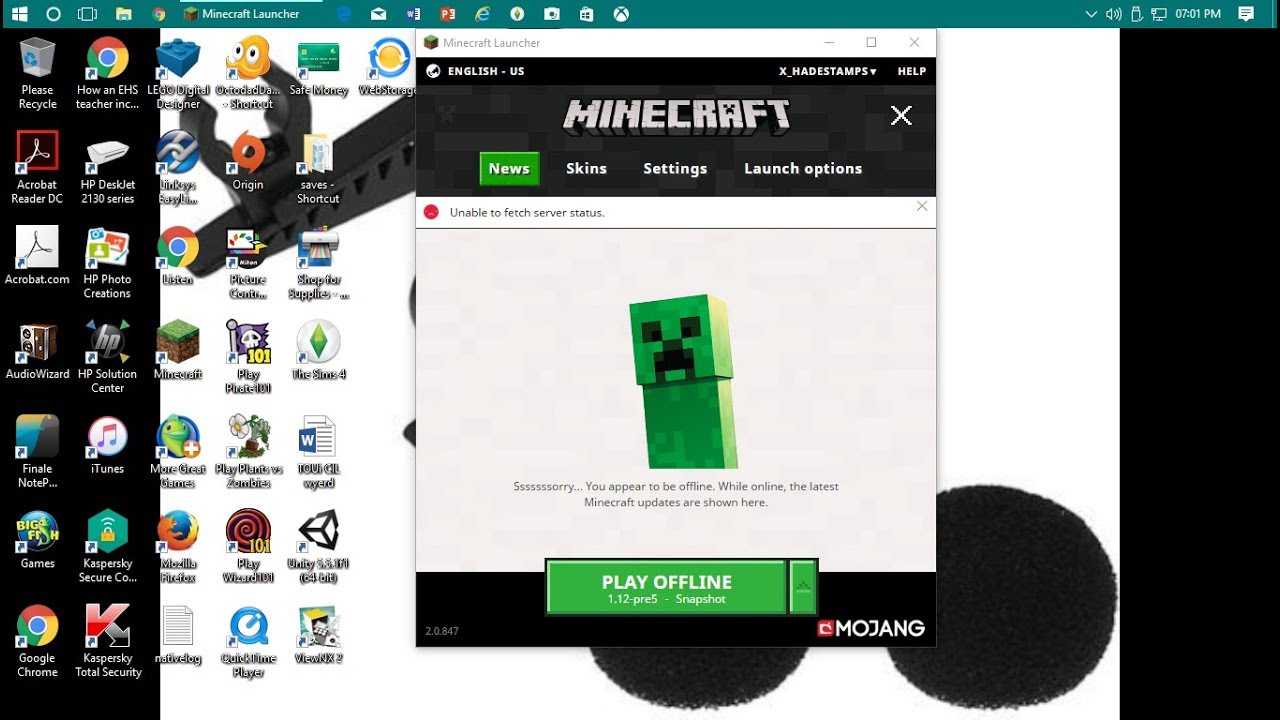Select the 'How an EHS teacher' Chrome shortcut
The width and height of the screenshot is (1280, 720).
point(107,74)
